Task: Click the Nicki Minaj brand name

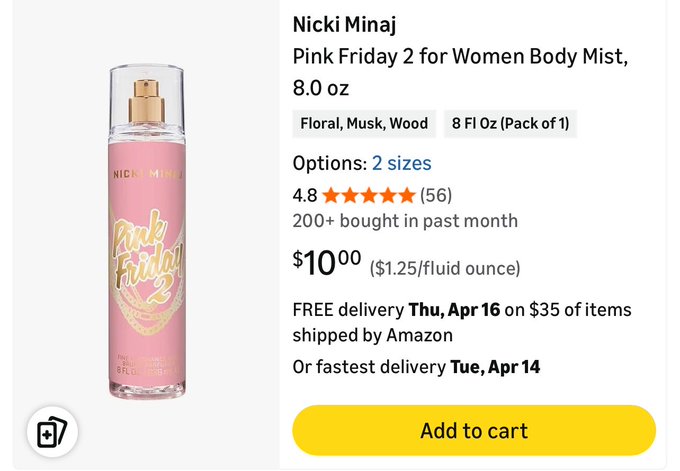Action: pos(344,24)
